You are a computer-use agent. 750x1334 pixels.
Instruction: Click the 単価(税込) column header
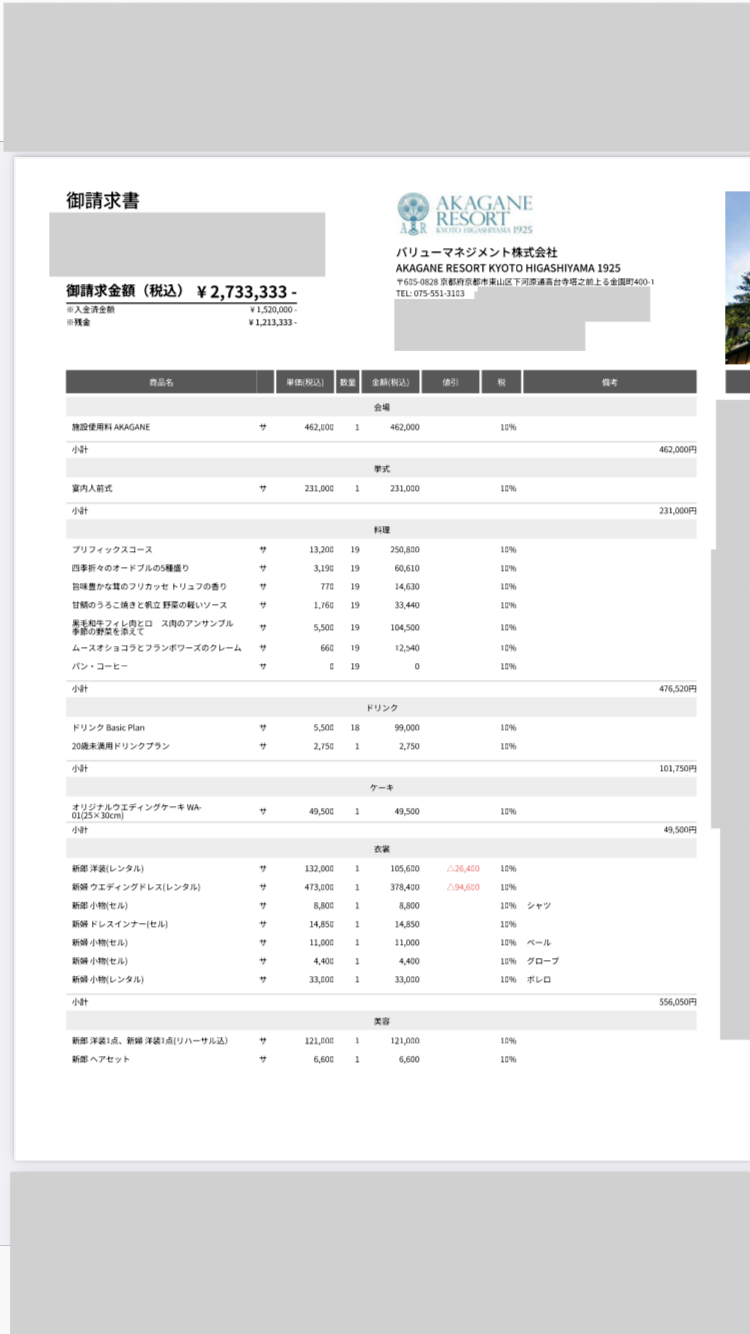pos(305,382)
